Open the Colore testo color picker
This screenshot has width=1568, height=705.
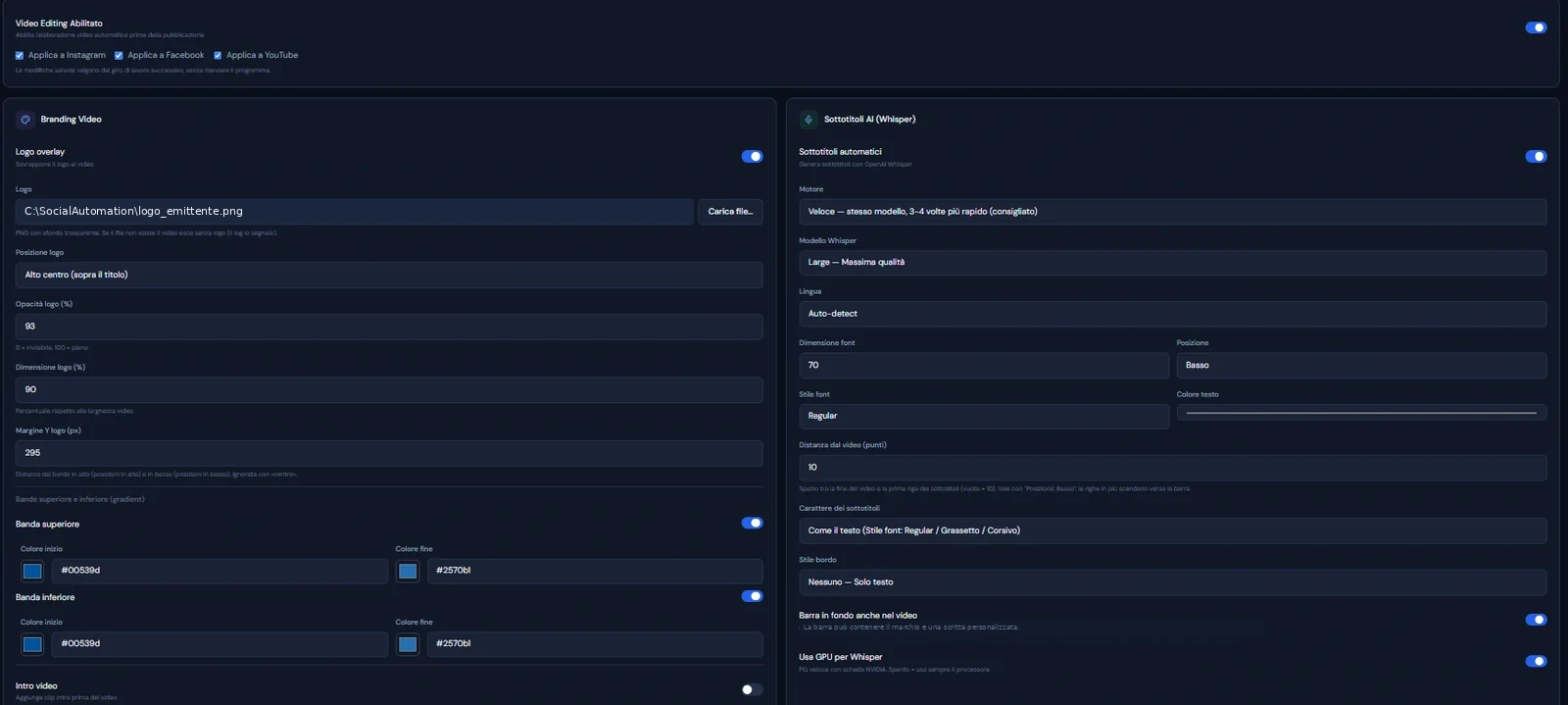click(1361, 413)
